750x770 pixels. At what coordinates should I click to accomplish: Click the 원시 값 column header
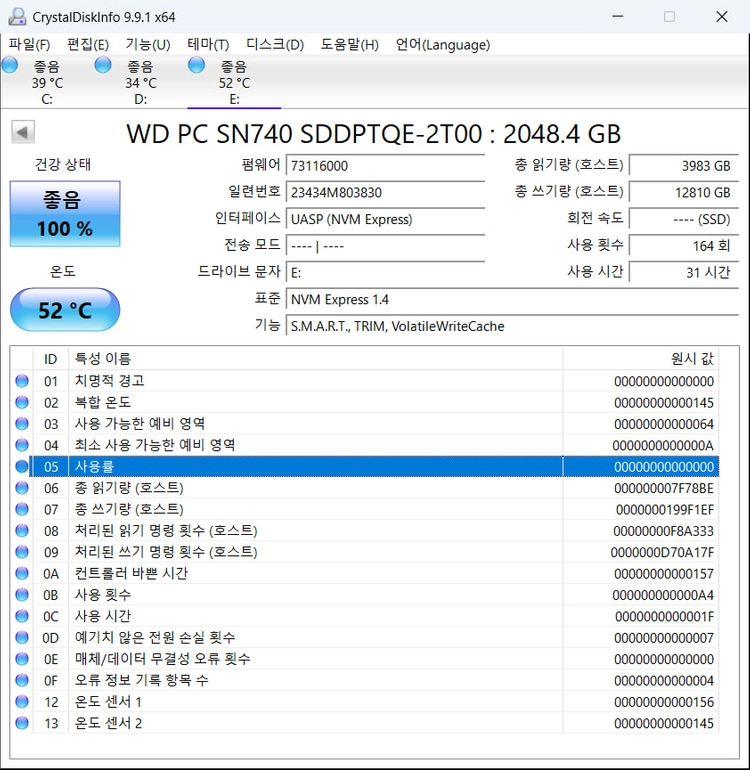[640, 359]
